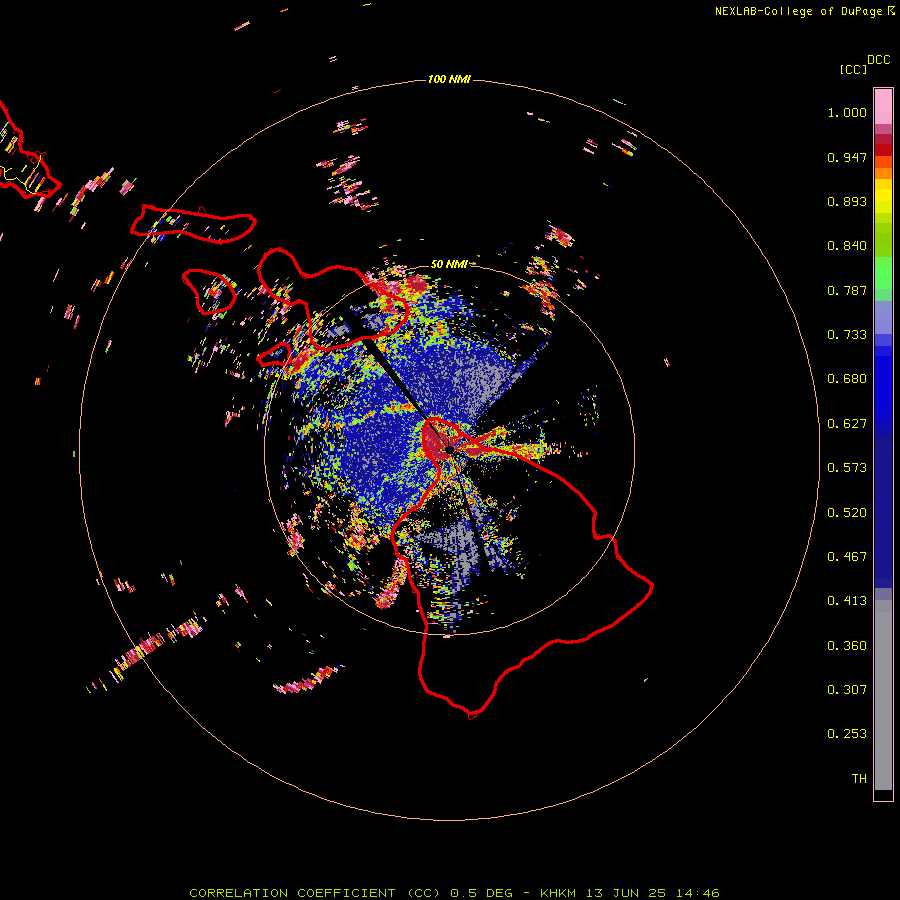Viewport: 900px width, 900px height.
Task: Click the 100 NMI range ring label
Action: click(x=449, y=79)
